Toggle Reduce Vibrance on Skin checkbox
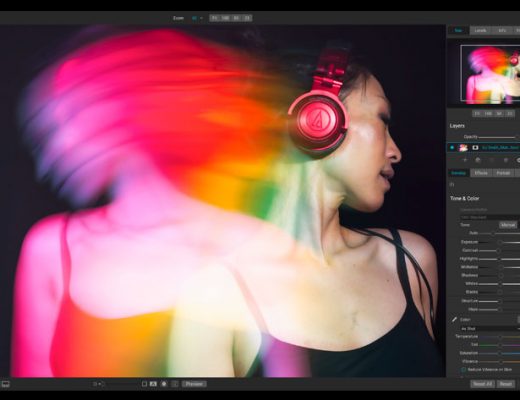 tap(464, 370)
